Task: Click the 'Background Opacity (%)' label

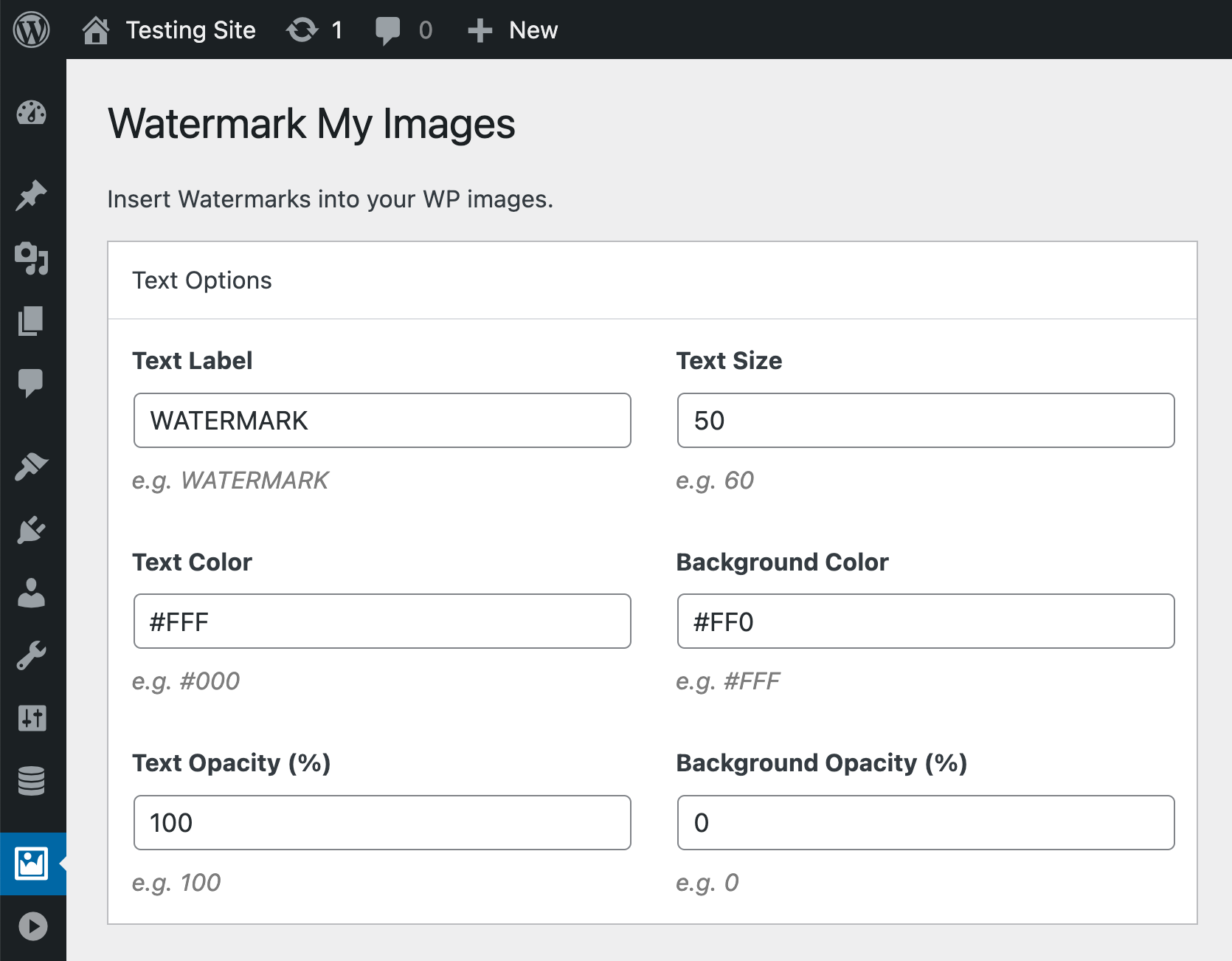Action: coord(822,763)
